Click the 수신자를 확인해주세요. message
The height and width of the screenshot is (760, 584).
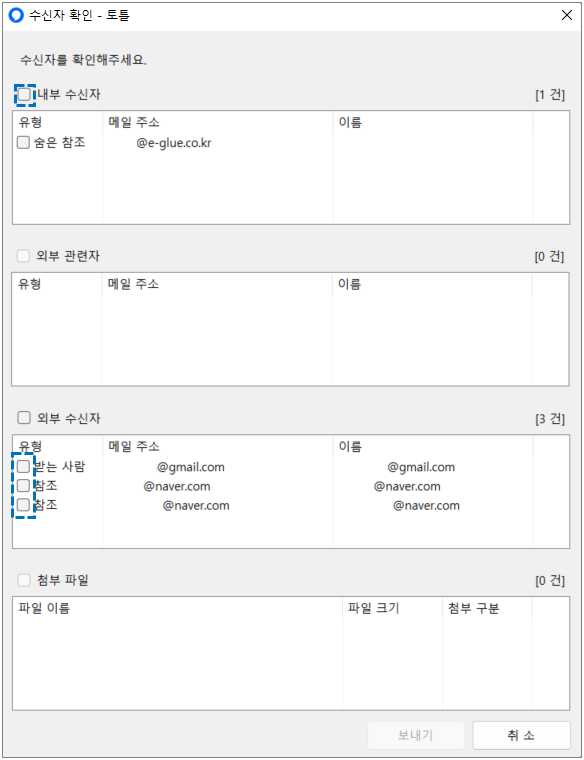[x=83, y=60]
